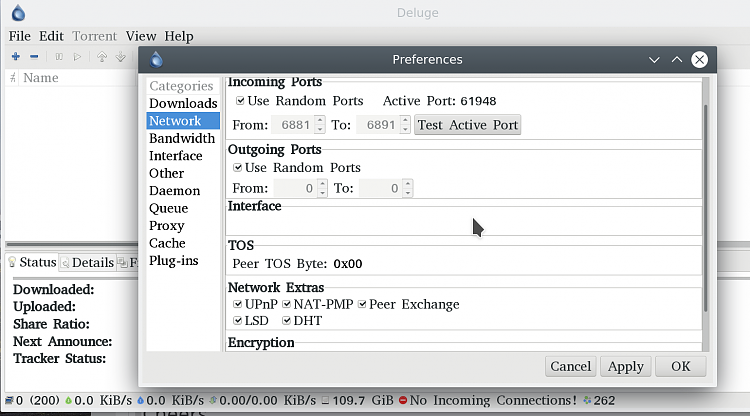Select Queue category
The width and height of the screenshot is (750, 416).
tap(183, 208)
